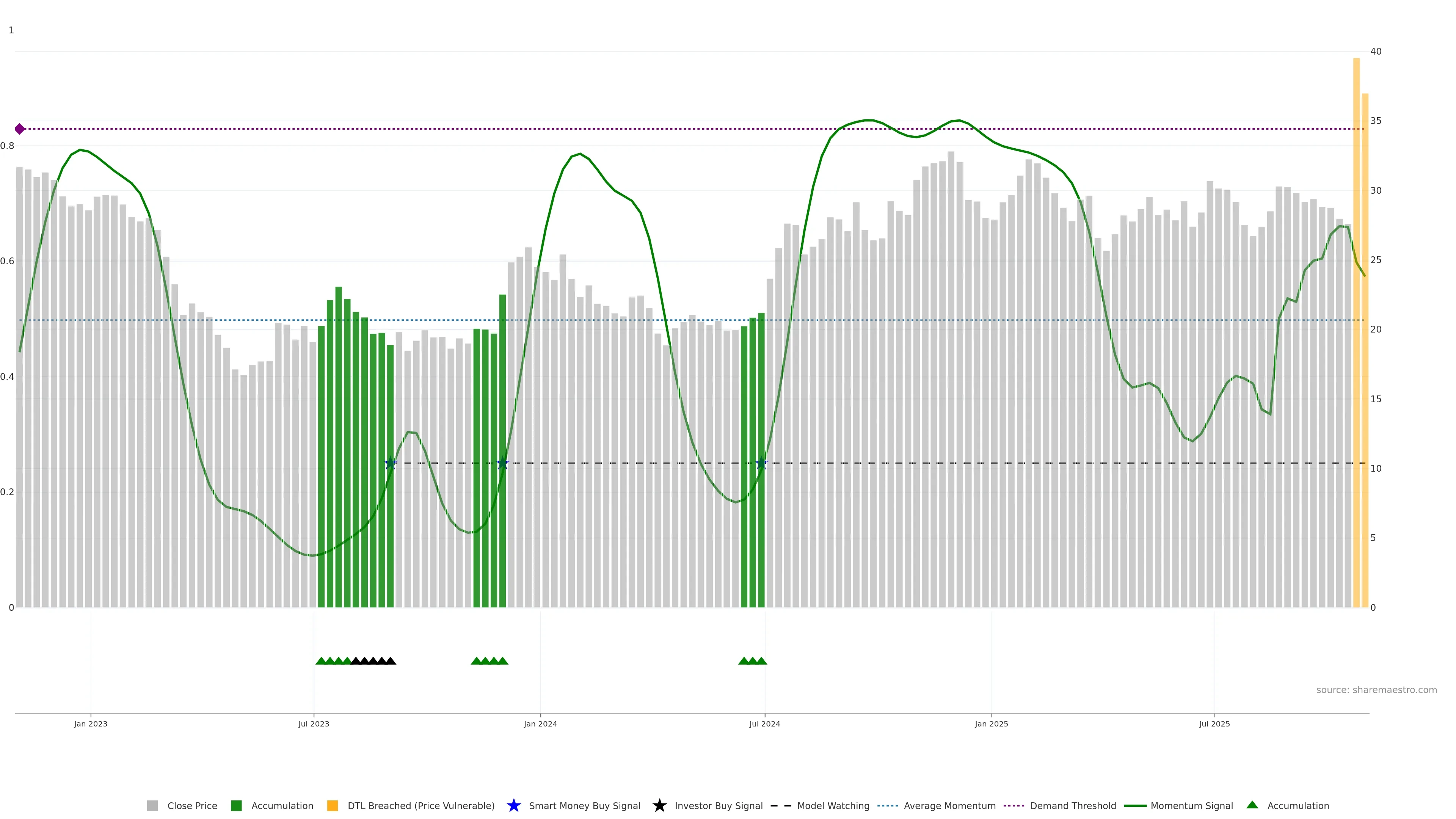Click the first black triangle in lower strip

(x=356, y=661)
